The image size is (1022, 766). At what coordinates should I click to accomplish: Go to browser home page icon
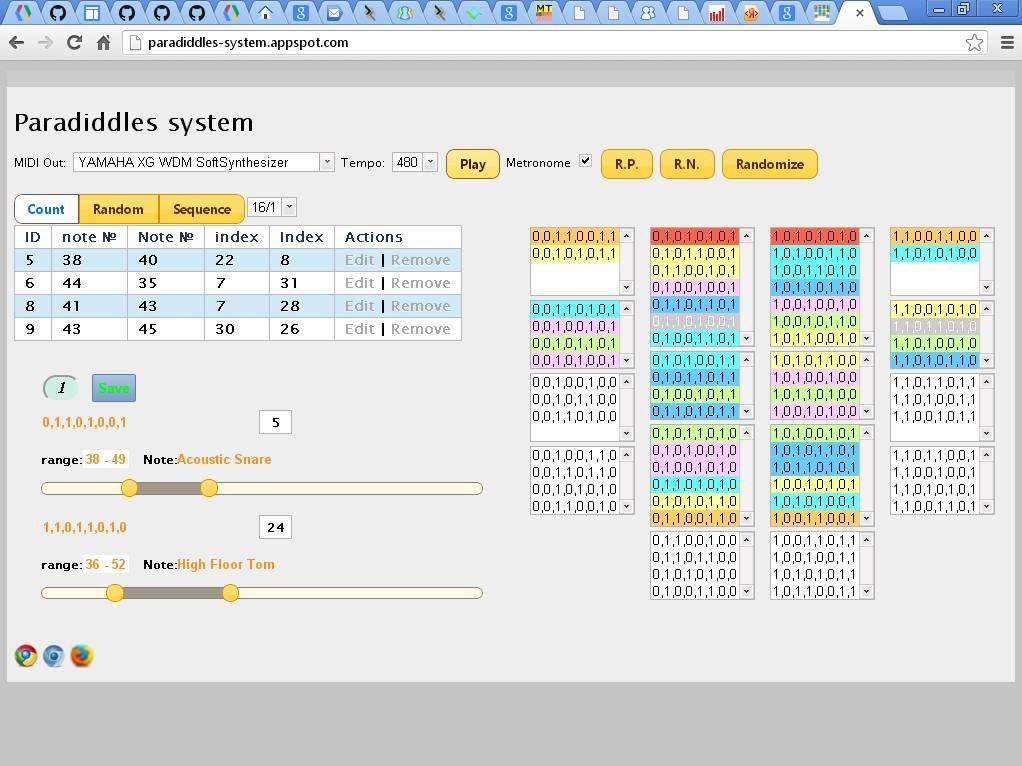[x=103, y=42]
